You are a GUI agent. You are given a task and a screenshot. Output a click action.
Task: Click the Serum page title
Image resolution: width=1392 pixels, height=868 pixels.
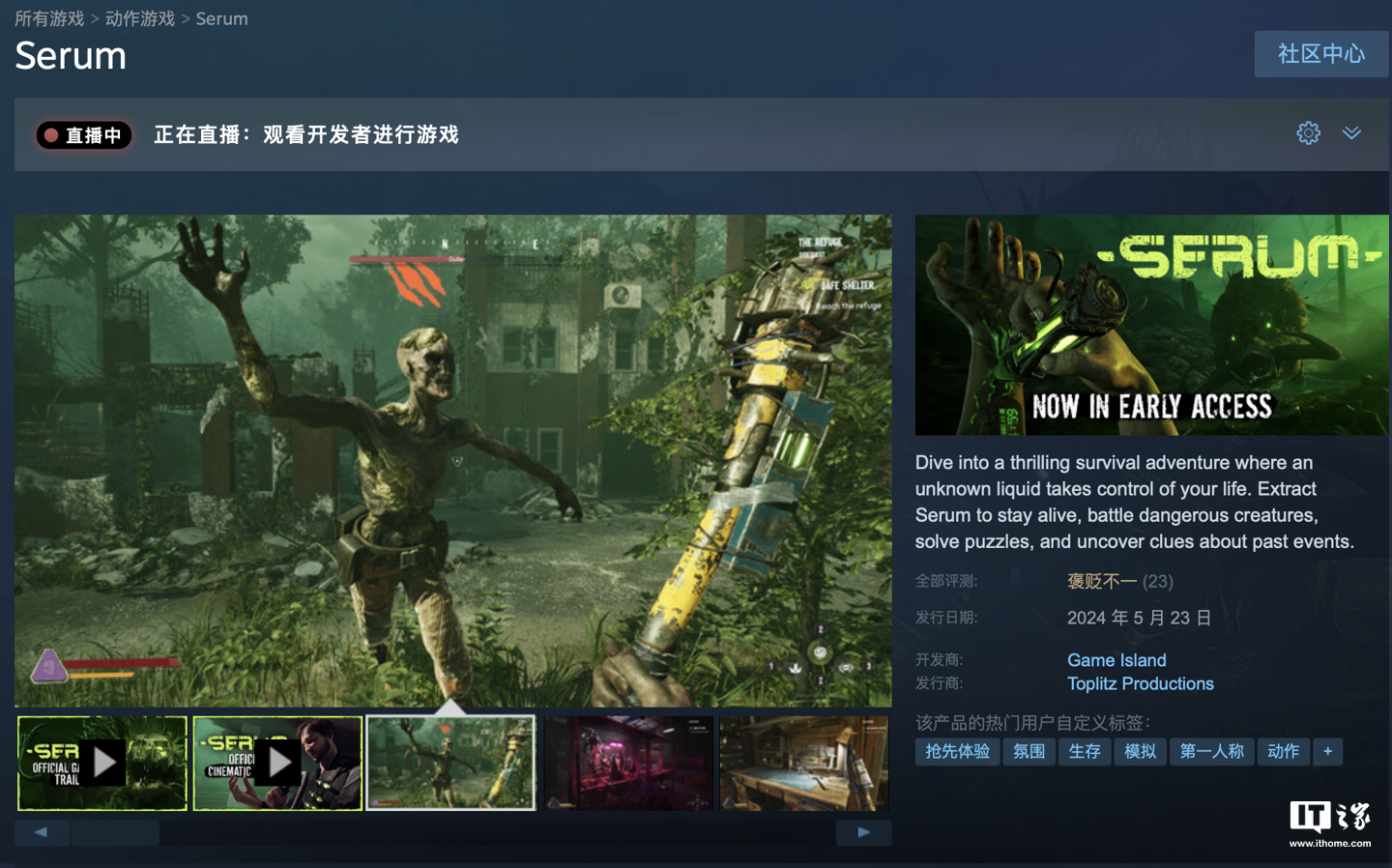pos(71,56)
